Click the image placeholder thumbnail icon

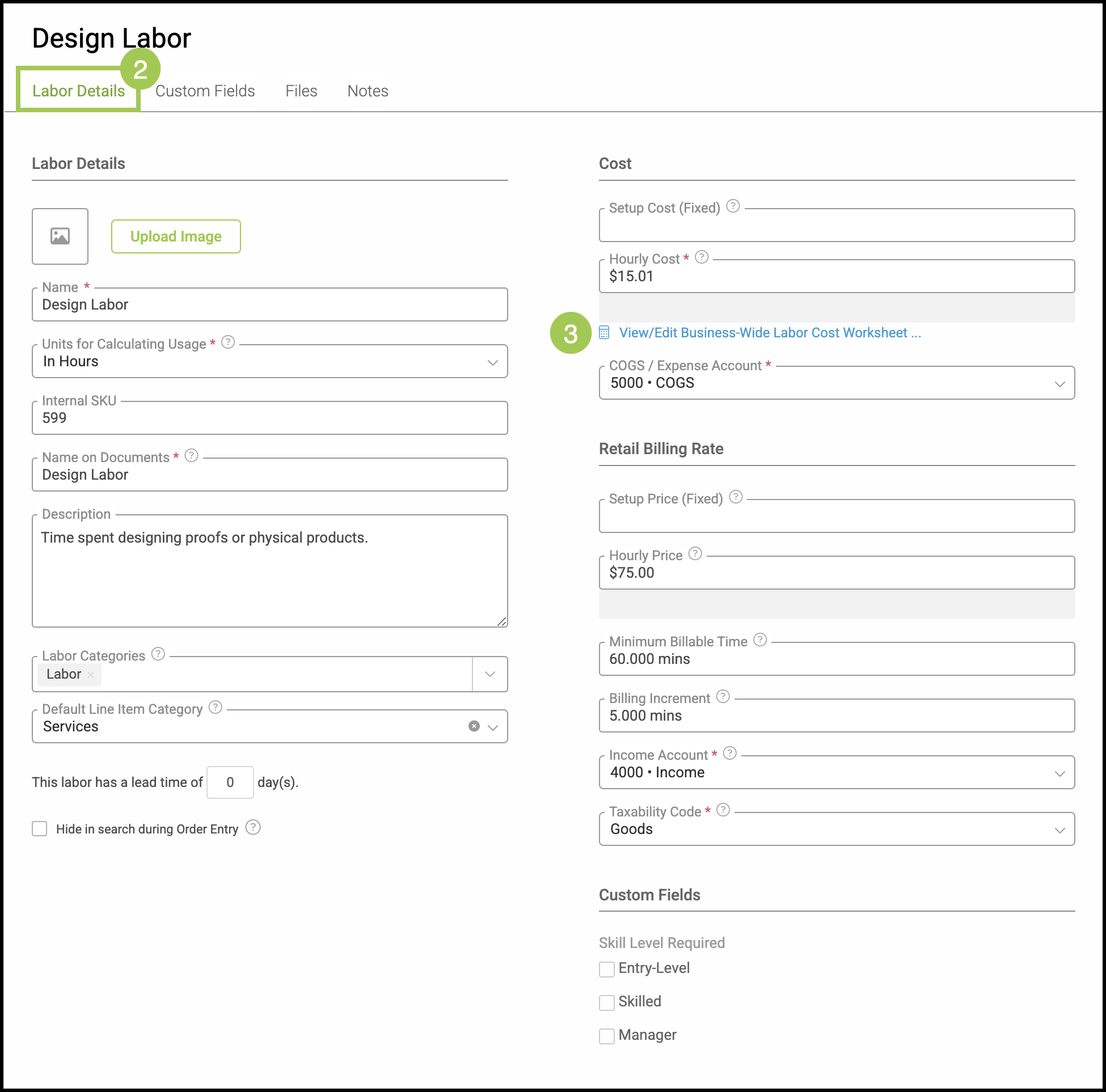(x=60, y=236)
